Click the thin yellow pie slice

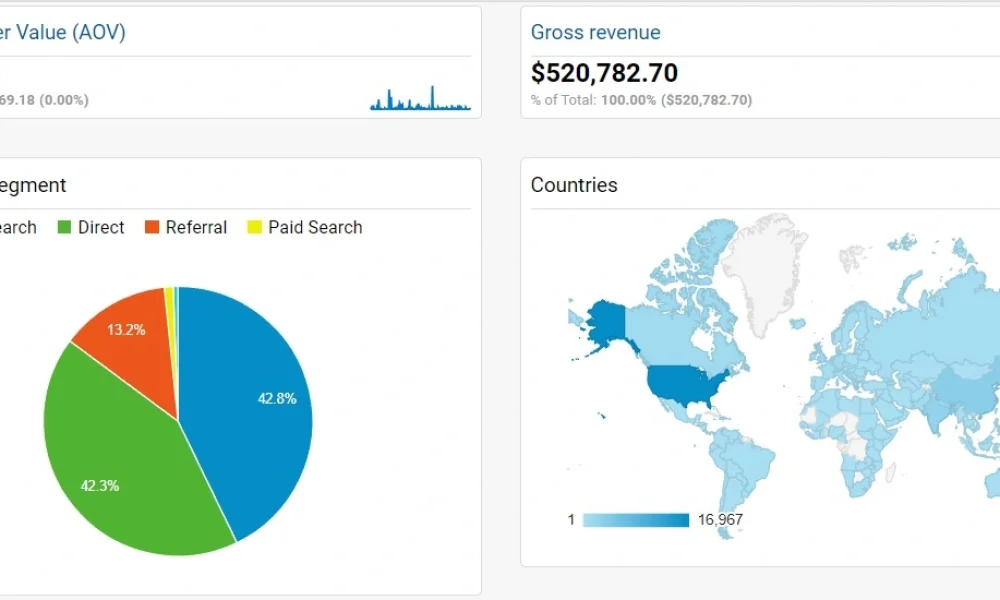click(x=170, y=300)
